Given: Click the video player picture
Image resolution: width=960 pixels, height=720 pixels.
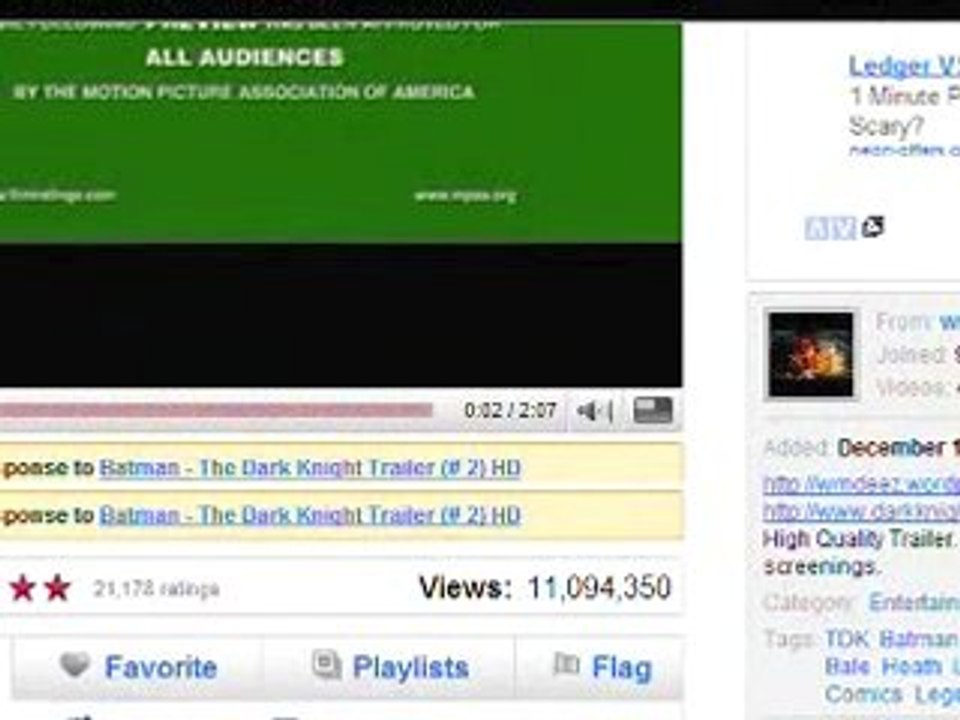Looking at the screenshot, I should coord(340,205).
